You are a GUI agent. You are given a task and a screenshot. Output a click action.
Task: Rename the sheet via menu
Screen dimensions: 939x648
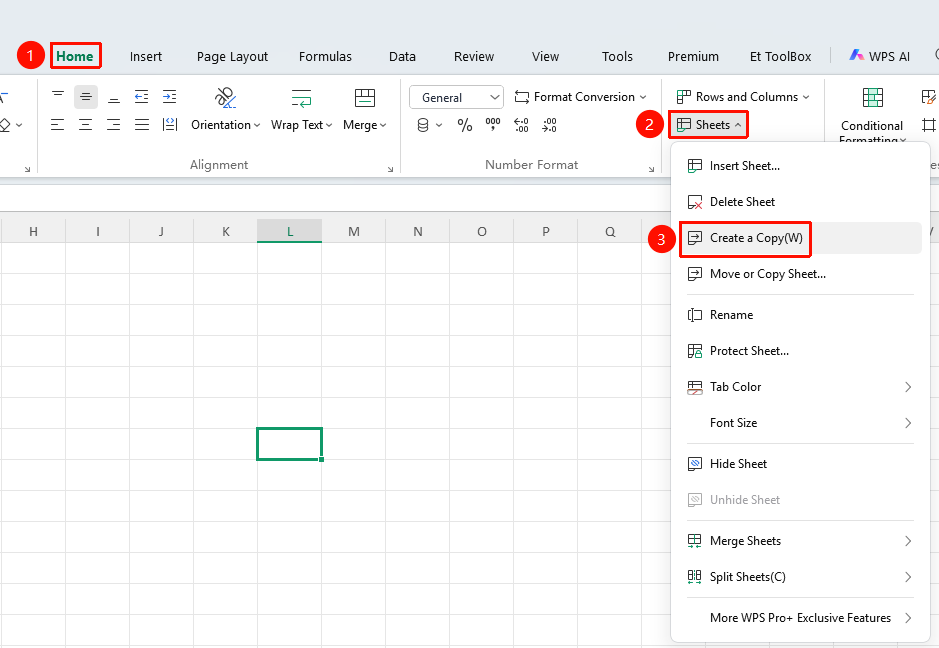[799, 315]
